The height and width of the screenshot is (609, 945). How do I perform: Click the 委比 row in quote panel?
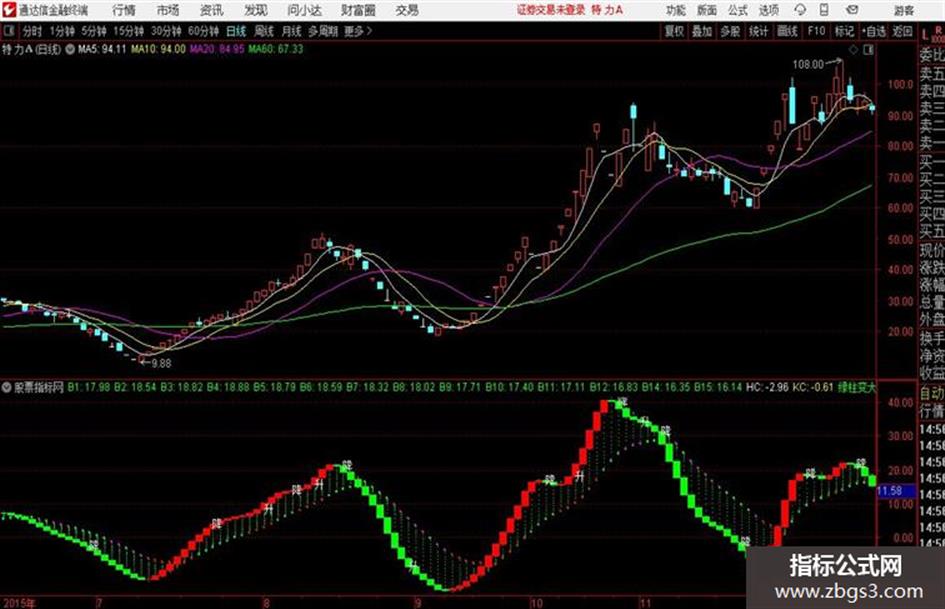coord(932,55)
